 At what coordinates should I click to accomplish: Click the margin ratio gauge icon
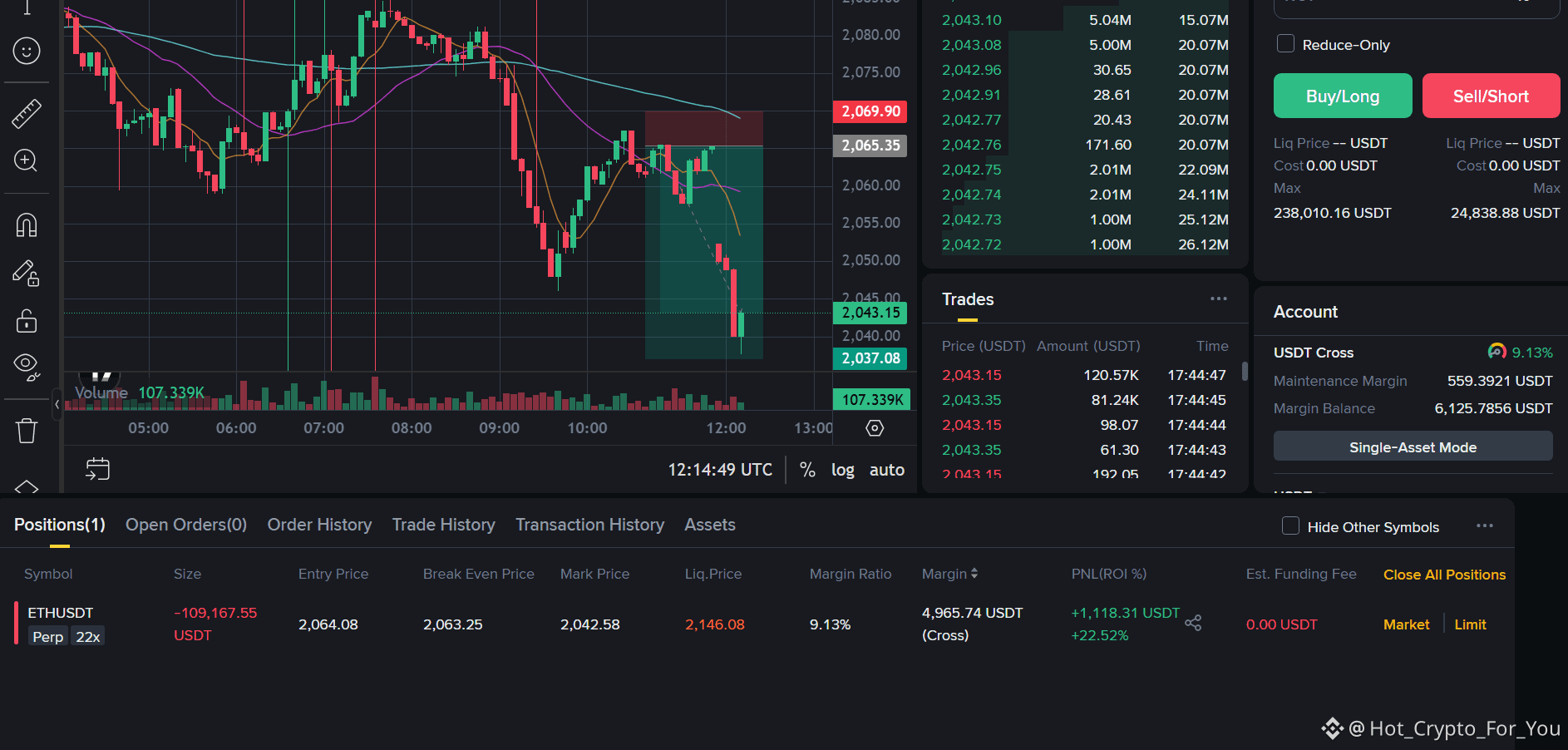point(1497,352)
